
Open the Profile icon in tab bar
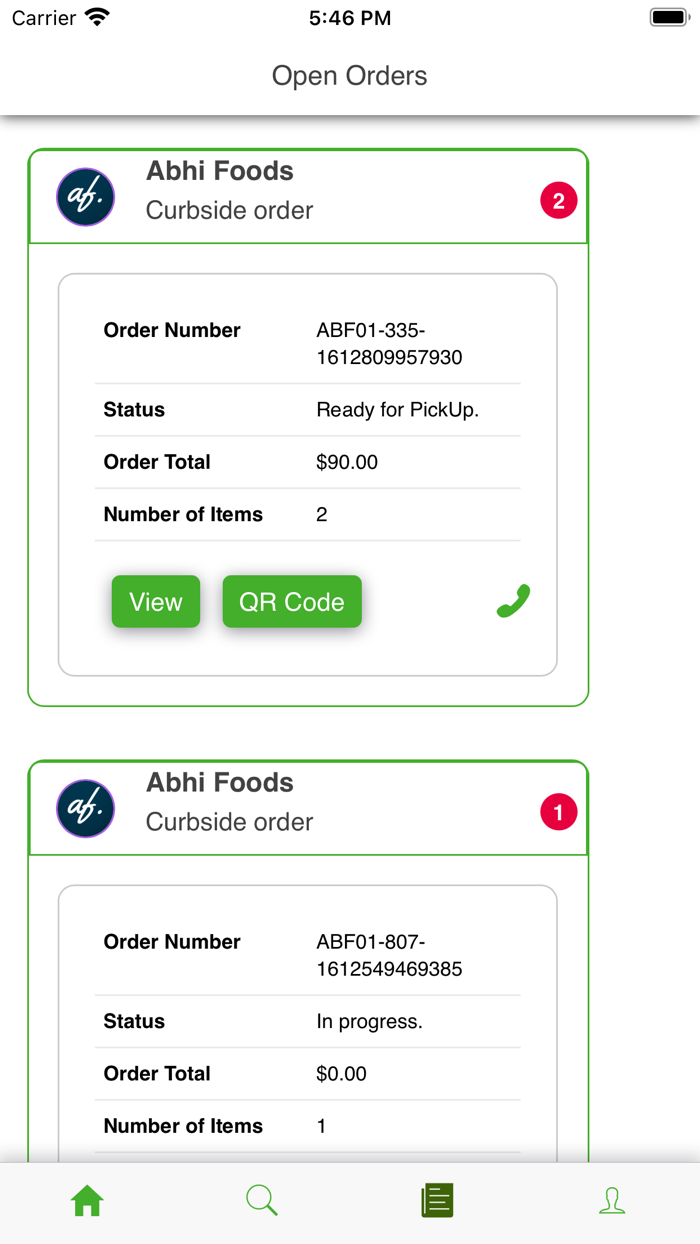[612, 1200]
